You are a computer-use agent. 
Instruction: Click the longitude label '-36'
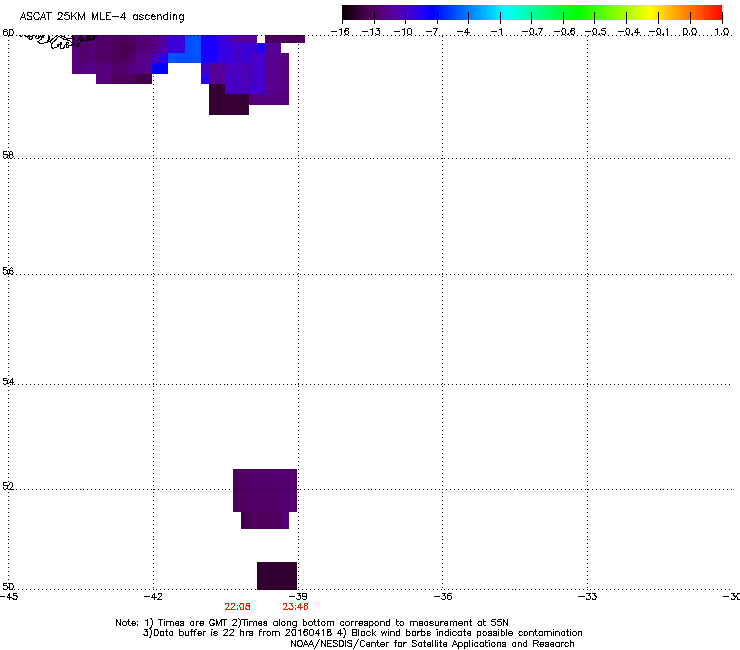(x=443, y=597)
